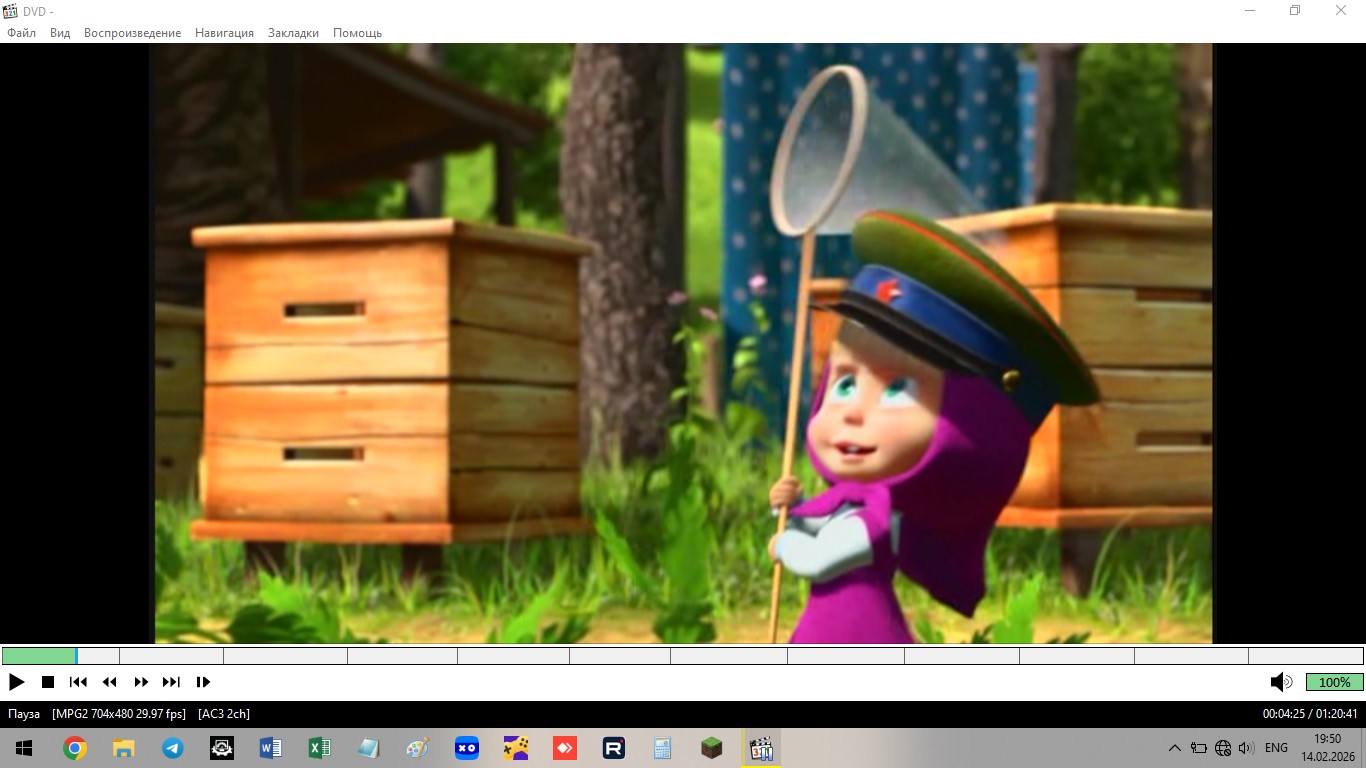Switch input language via ENG indicator
This screenshot has height=768, width=1366.
pos(1276,748)
